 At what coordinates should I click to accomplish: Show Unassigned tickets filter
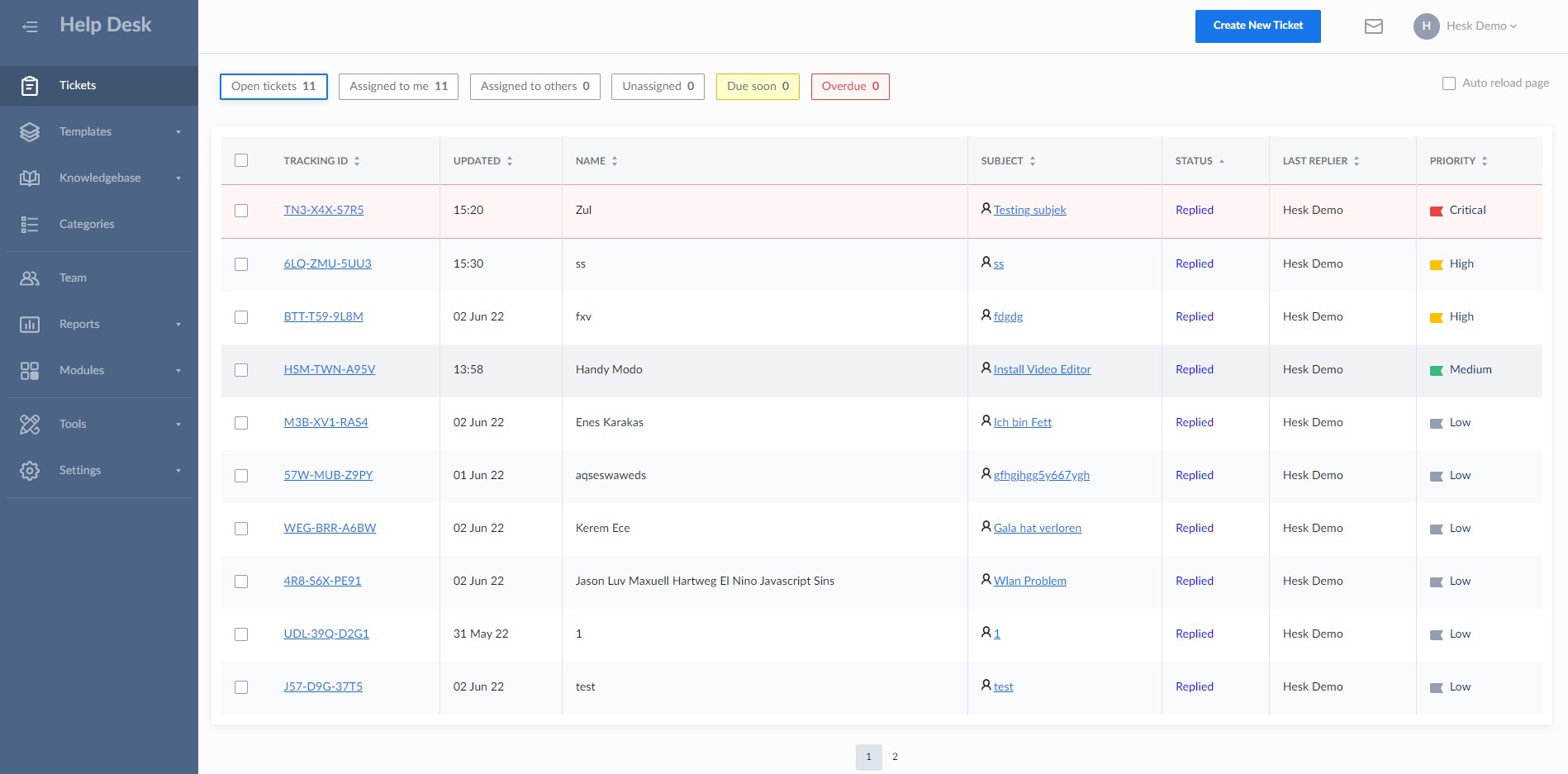coord(658,87)
